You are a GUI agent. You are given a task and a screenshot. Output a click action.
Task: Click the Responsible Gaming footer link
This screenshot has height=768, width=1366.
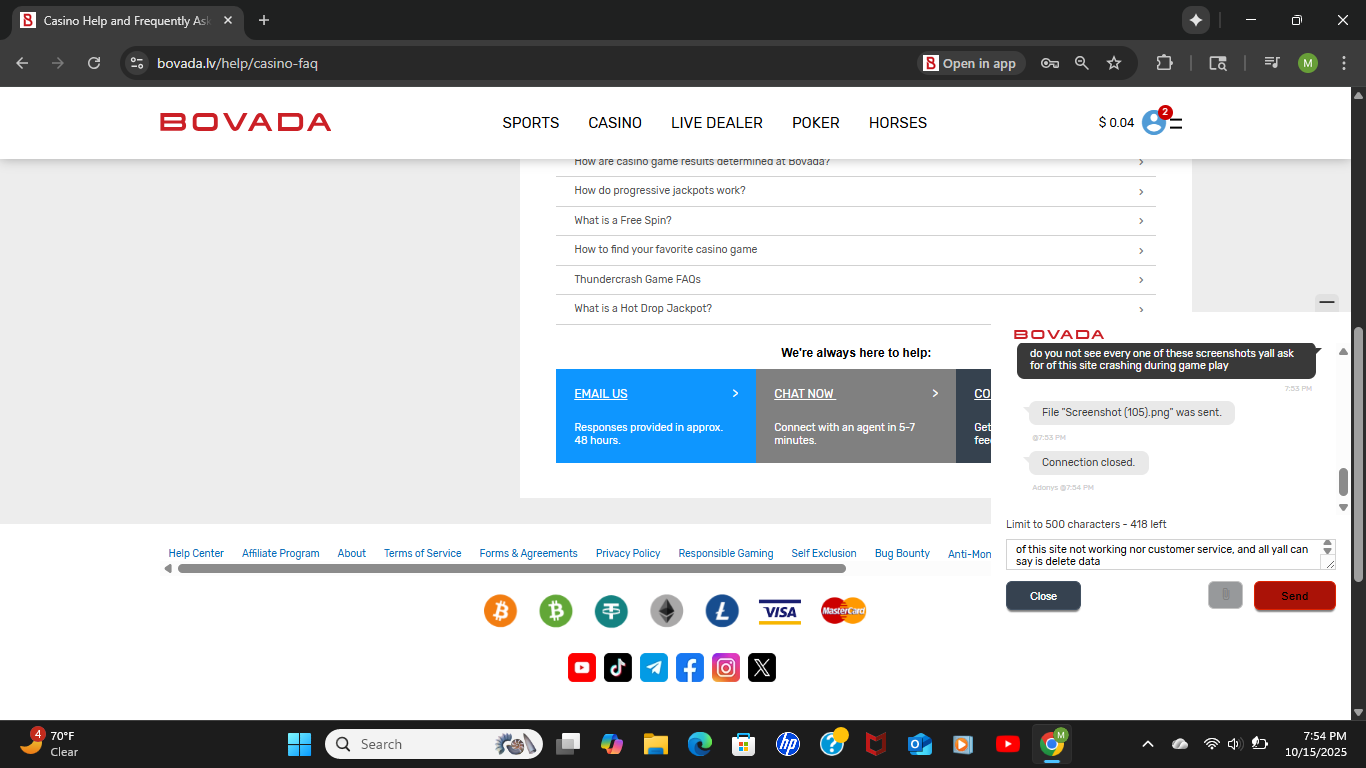pos(725,553)
